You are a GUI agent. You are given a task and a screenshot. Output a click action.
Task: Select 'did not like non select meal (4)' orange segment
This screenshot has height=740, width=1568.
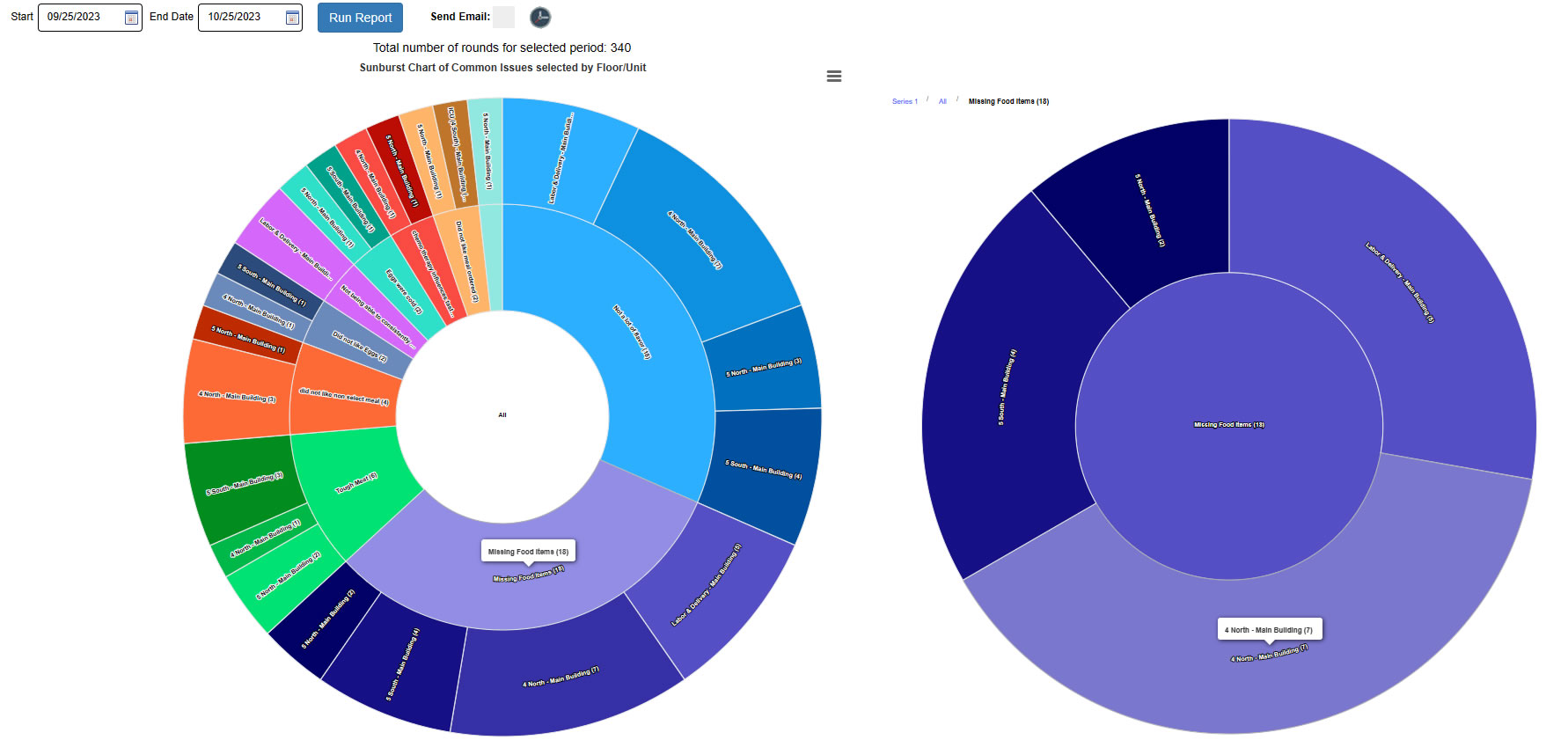tap(343, 396)
